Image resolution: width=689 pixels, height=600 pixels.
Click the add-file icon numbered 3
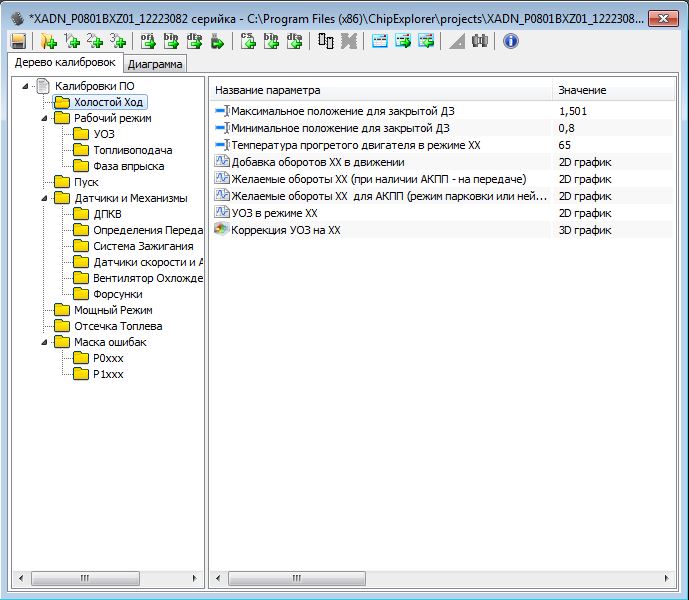(x=118, y=41)
